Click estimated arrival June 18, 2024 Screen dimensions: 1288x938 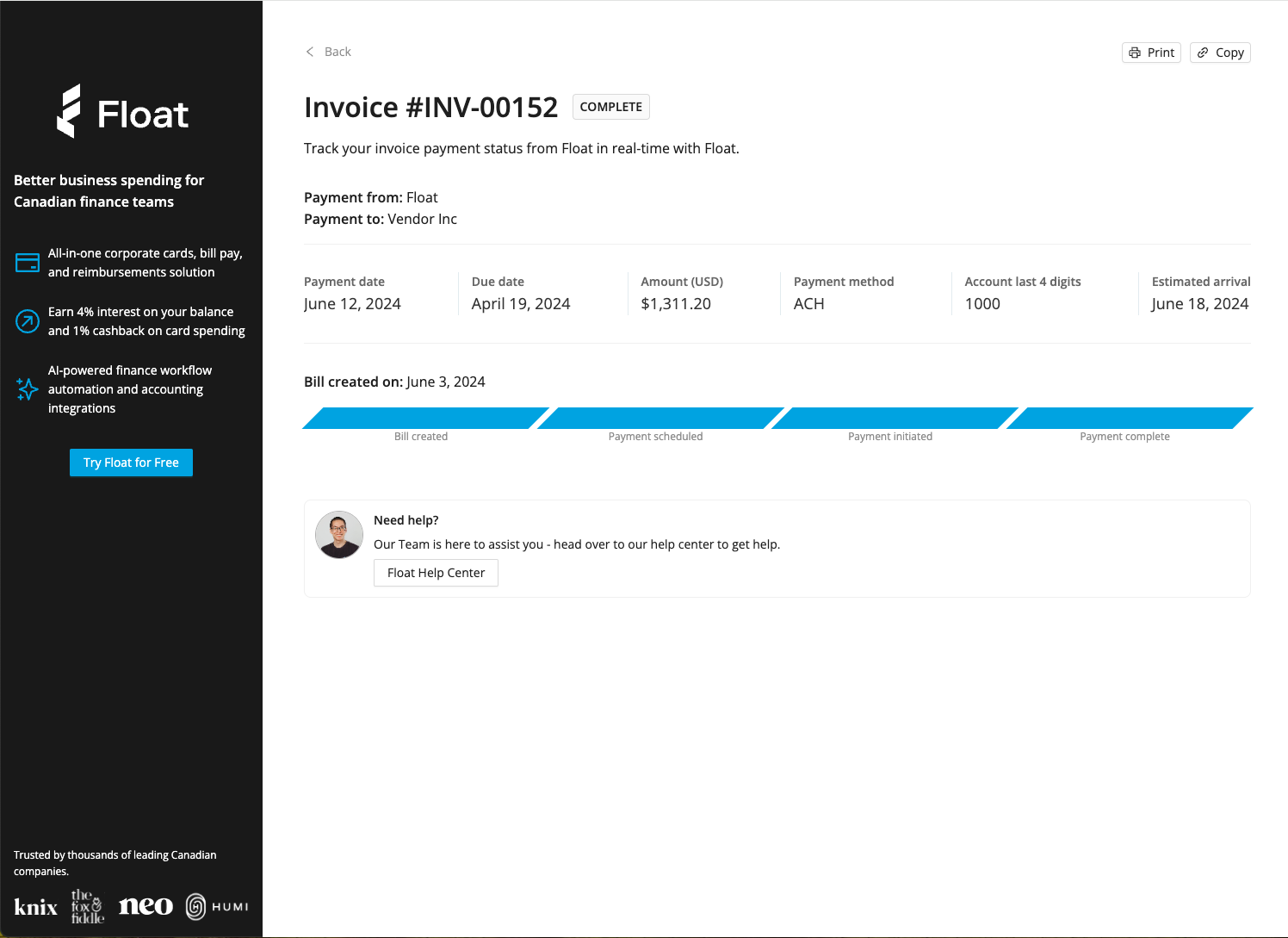(x=1200, y=304)
